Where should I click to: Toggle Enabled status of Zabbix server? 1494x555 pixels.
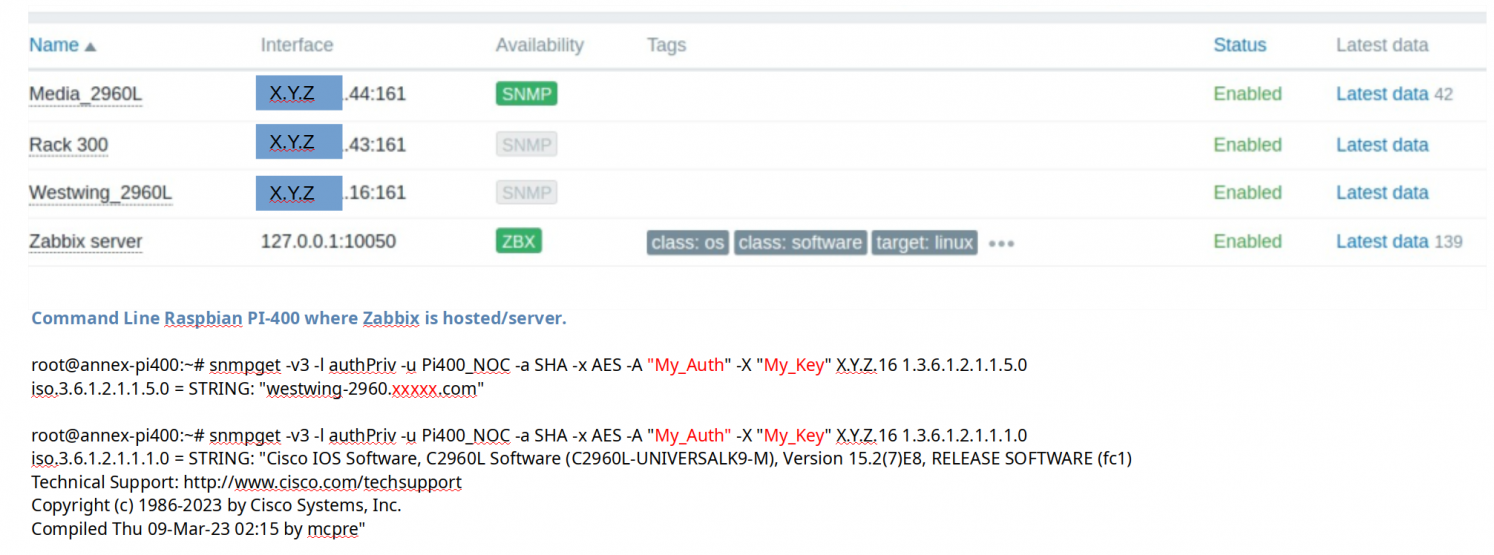click(x=1247, y=242)
